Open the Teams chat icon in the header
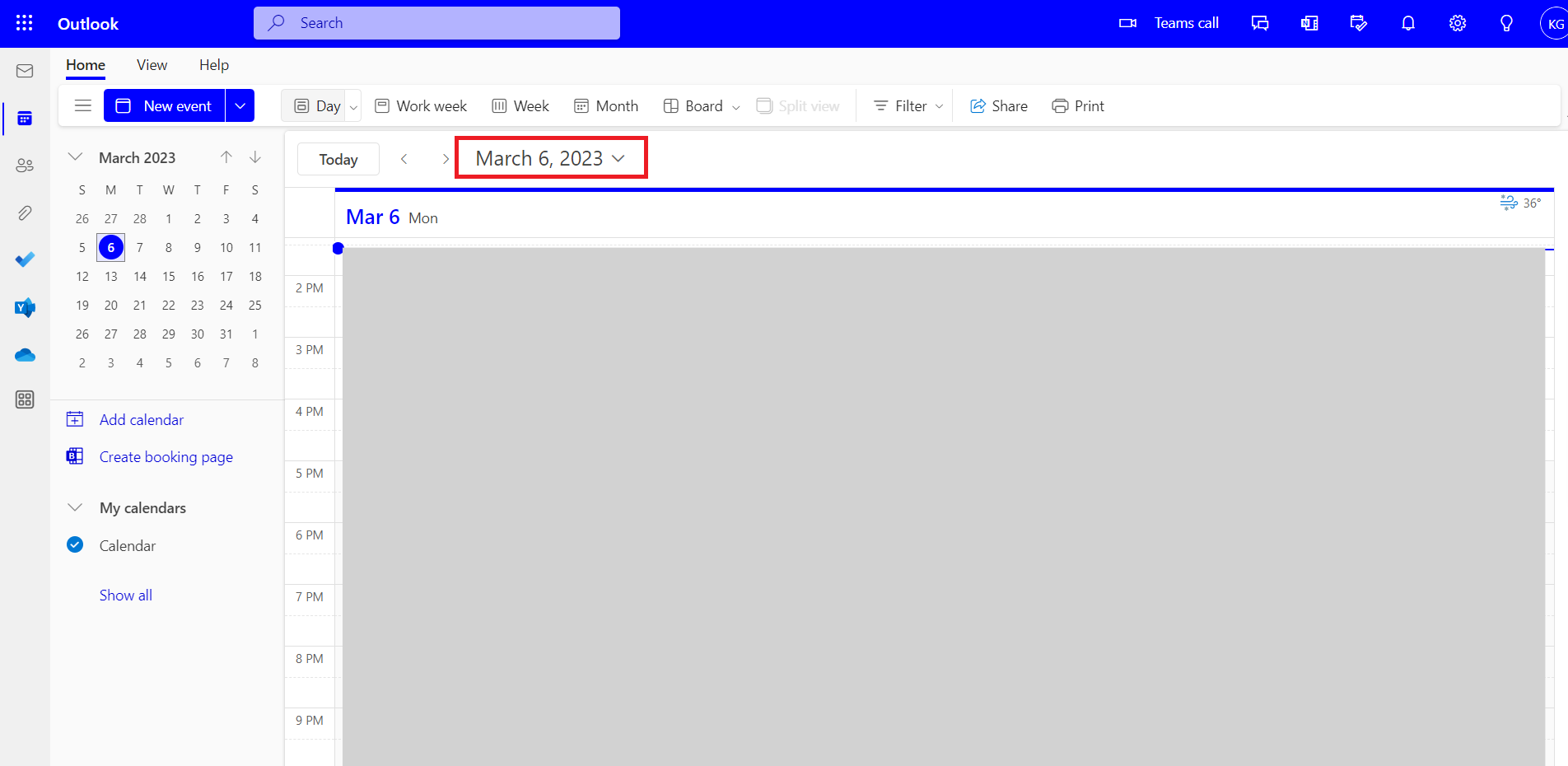The height and width of the screenshot is (766, 1568). click(1260, 23)
